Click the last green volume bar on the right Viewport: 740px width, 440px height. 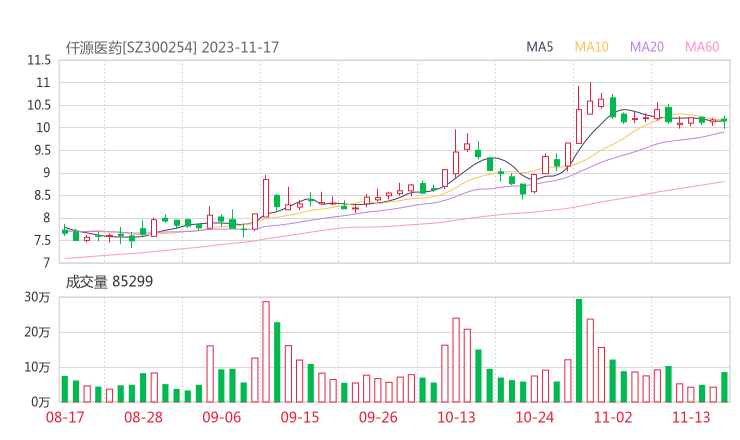[724, 387]
